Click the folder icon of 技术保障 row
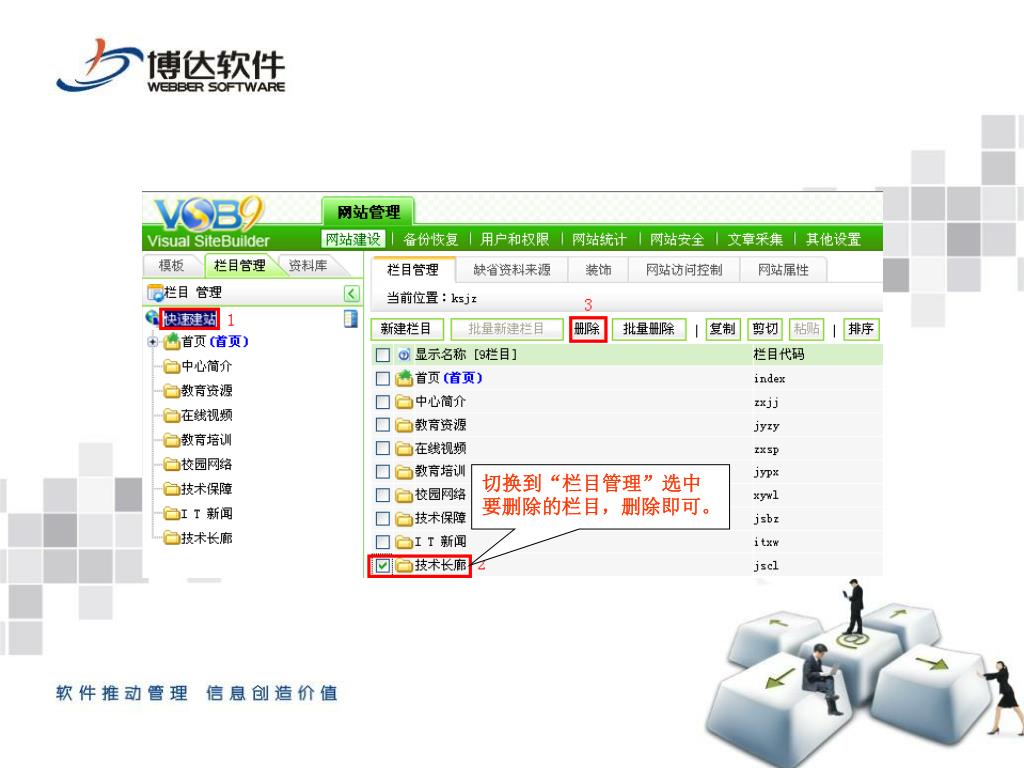Image resolution: width=1024 pixels, height=768 pixels. [404, 519]
